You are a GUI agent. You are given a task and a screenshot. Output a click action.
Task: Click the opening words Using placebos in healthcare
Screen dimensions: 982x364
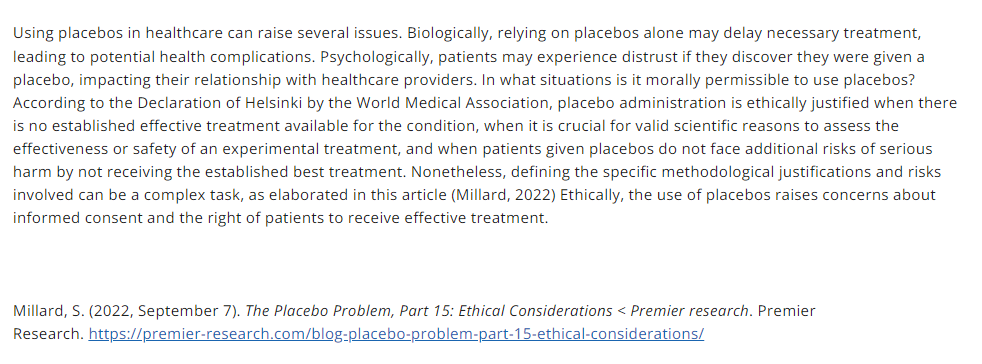118,33
